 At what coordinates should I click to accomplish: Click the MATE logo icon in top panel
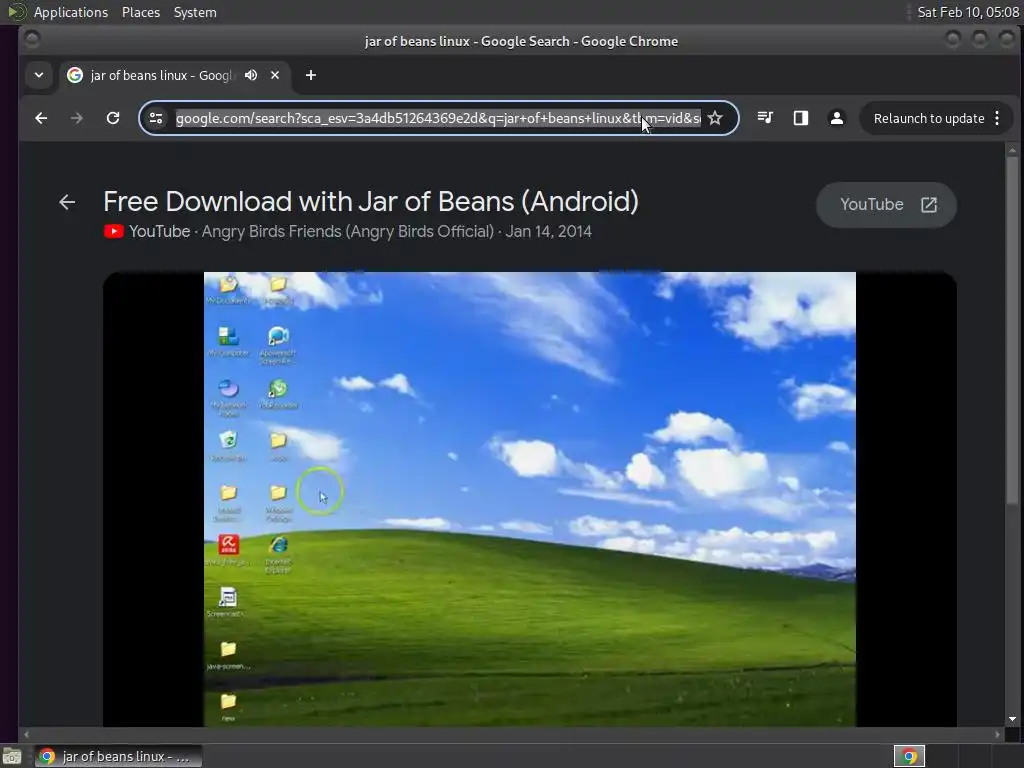click(x=16, y=12)
